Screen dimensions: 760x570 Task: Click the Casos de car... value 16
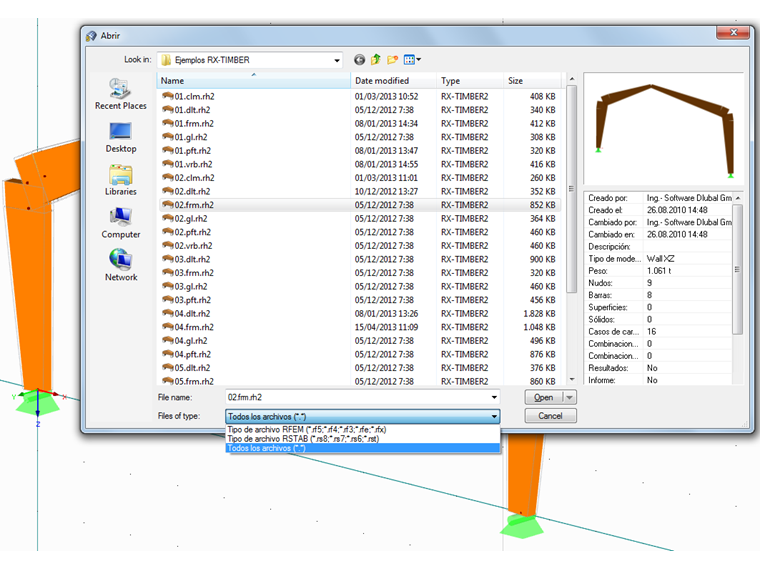[x=651, y=332]
